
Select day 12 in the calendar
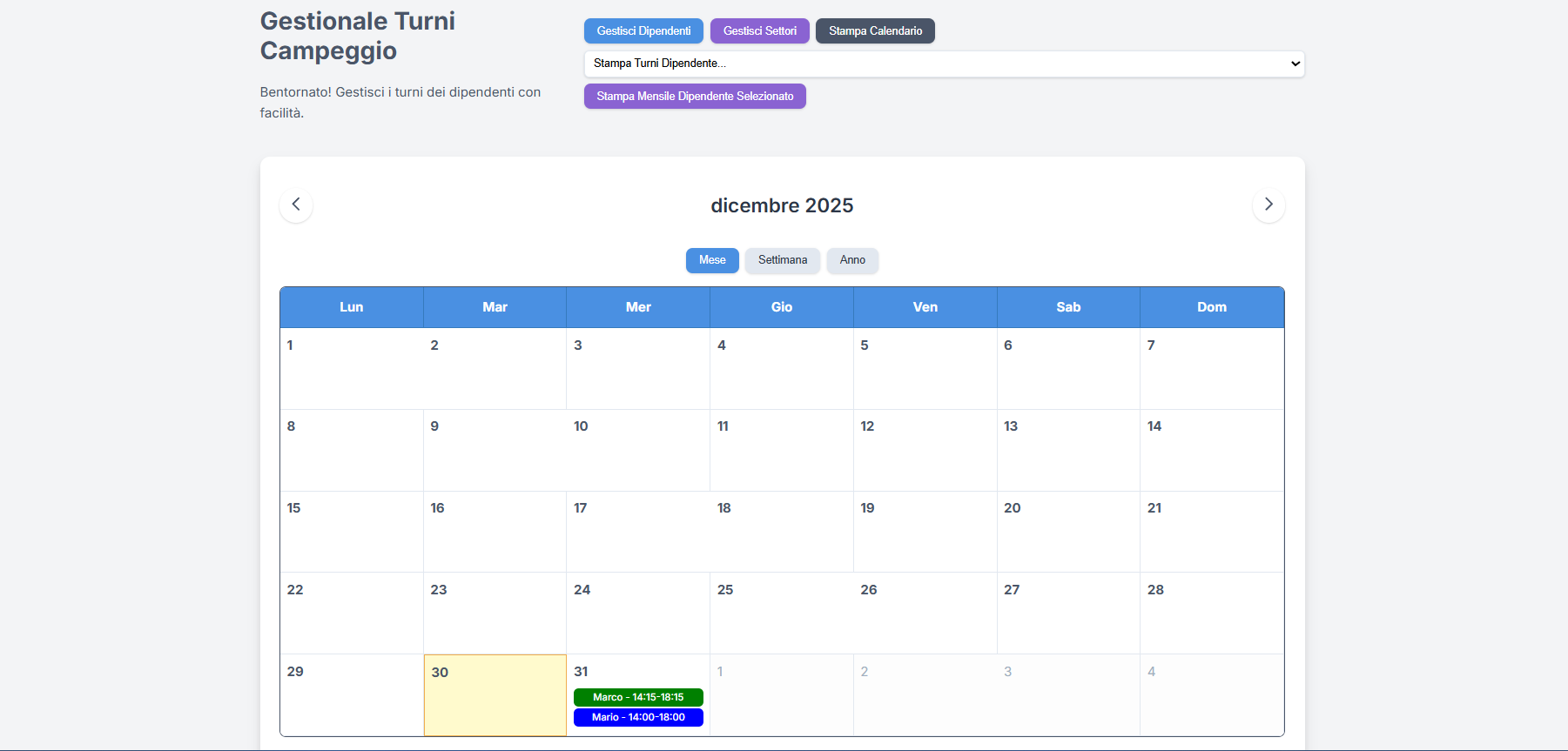pyautogui.click(x=925, y=450)
